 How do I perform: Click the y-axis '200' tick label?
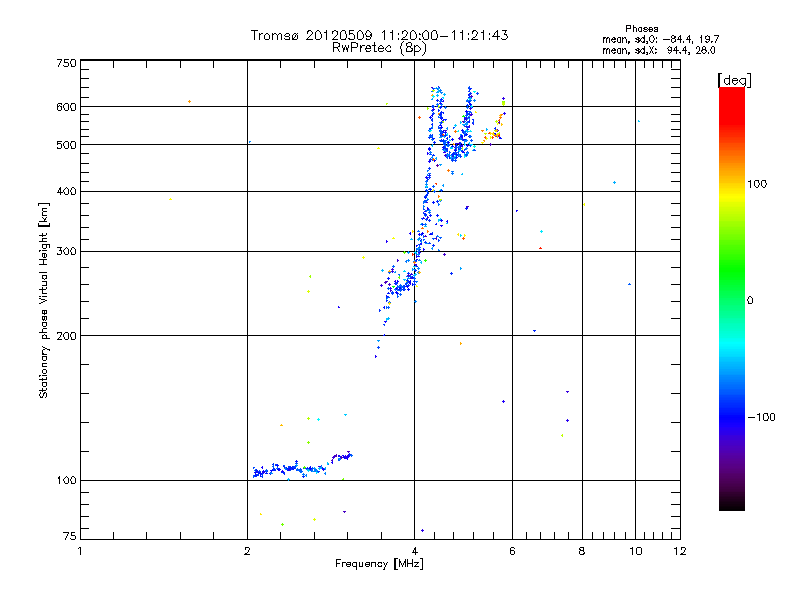[66, 336]
